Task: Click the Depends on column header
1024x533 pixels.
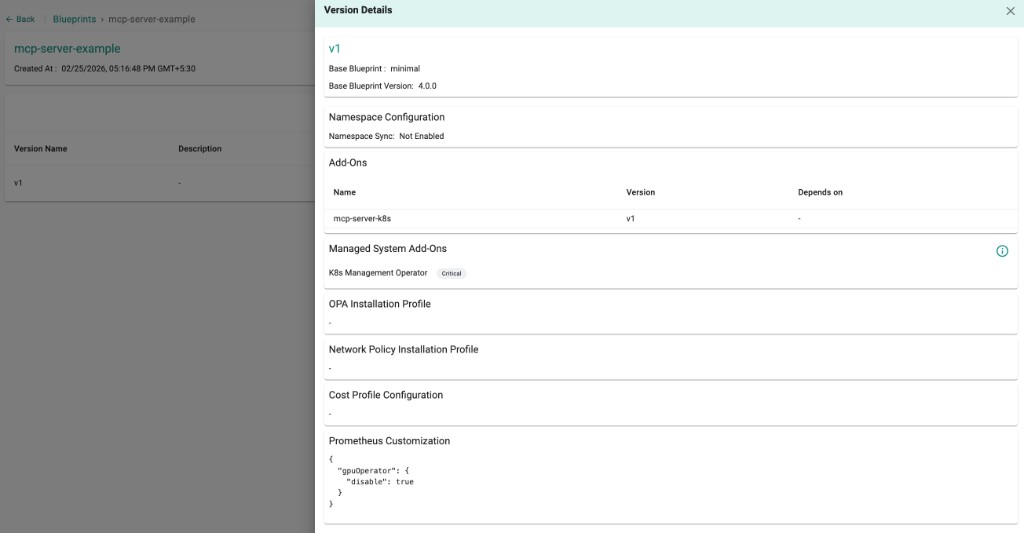Action: click(820, 192)
